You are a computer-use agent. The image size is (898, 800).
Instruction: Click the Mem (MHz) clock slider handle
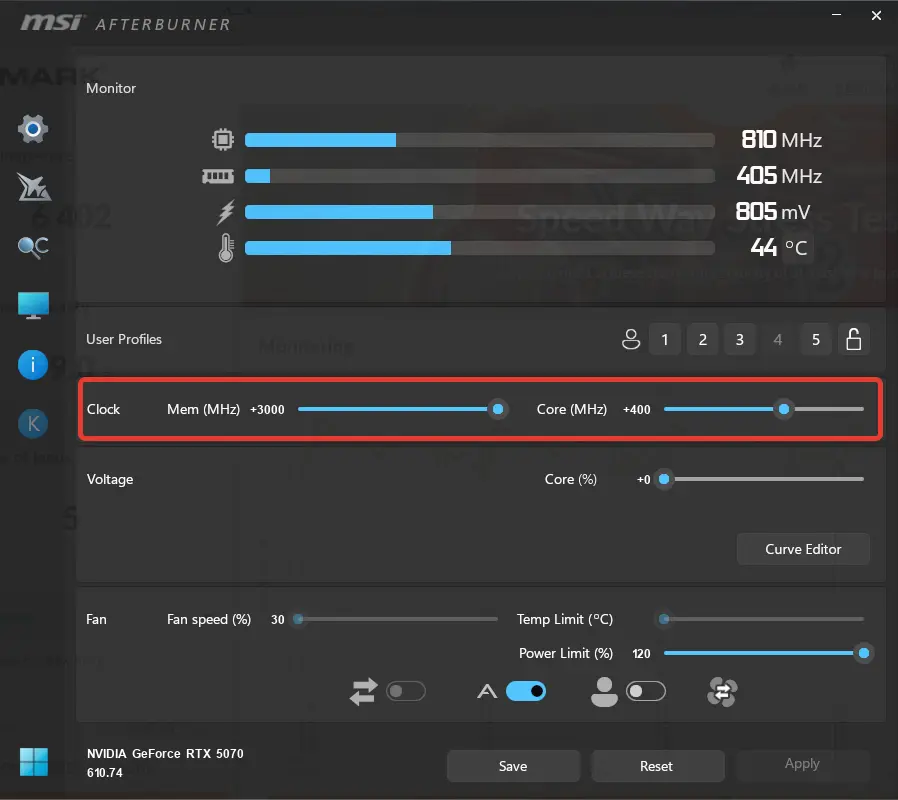pos(498,409)
